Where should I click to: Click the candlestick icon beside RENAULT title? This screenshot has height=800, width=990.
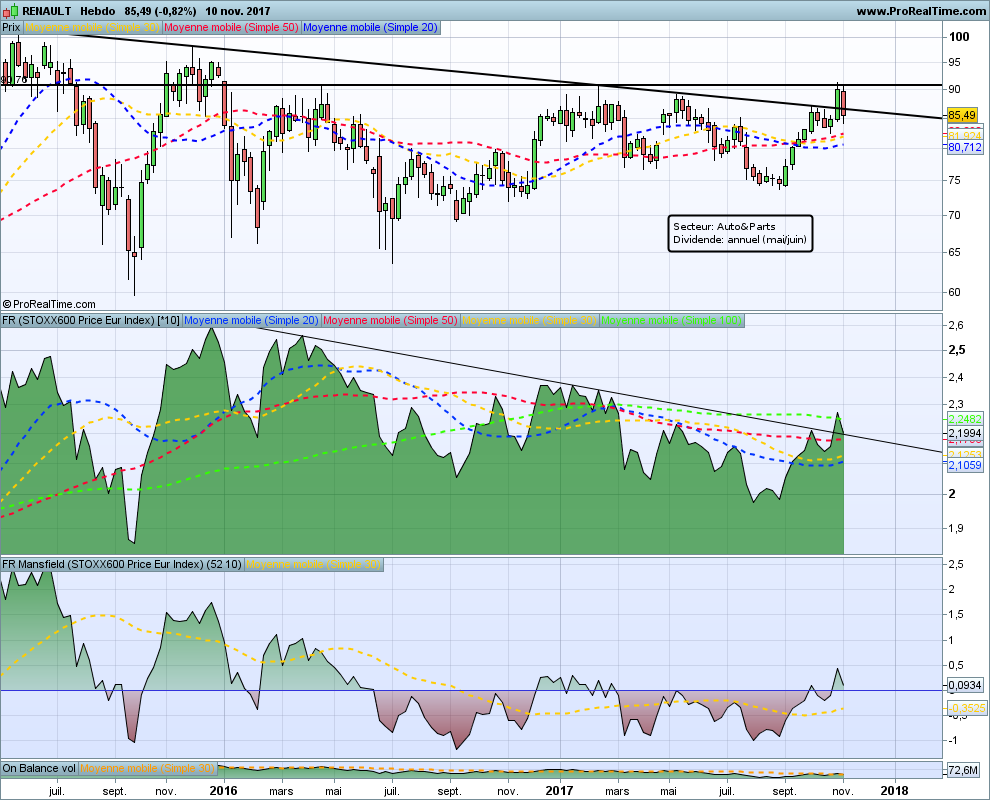pos(11,11)
